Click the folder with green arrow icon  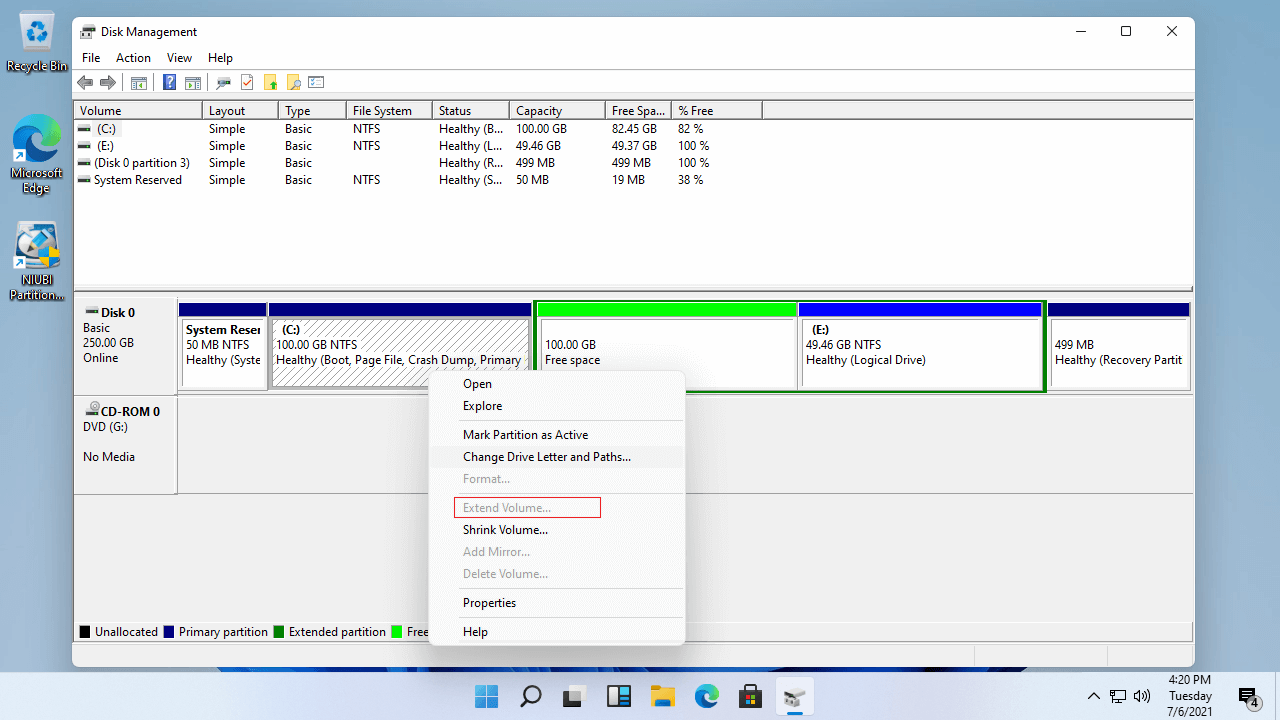(x=270, y=83)
